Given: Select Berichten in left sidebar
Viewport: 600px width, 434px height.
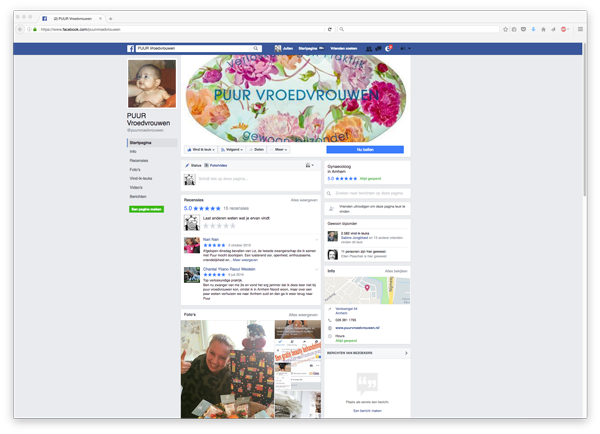Looking at the screenshot, I should click(138, 196).
